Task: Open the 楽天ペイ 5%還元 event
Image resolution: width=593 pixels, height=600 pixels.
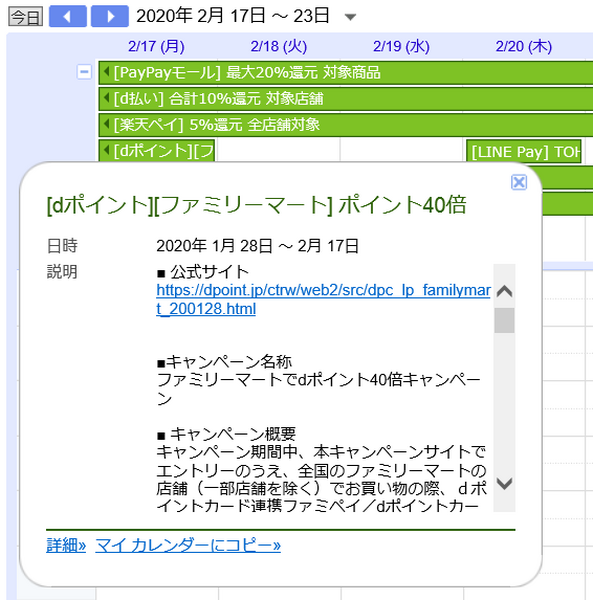Action: click(x=346, y=125)
